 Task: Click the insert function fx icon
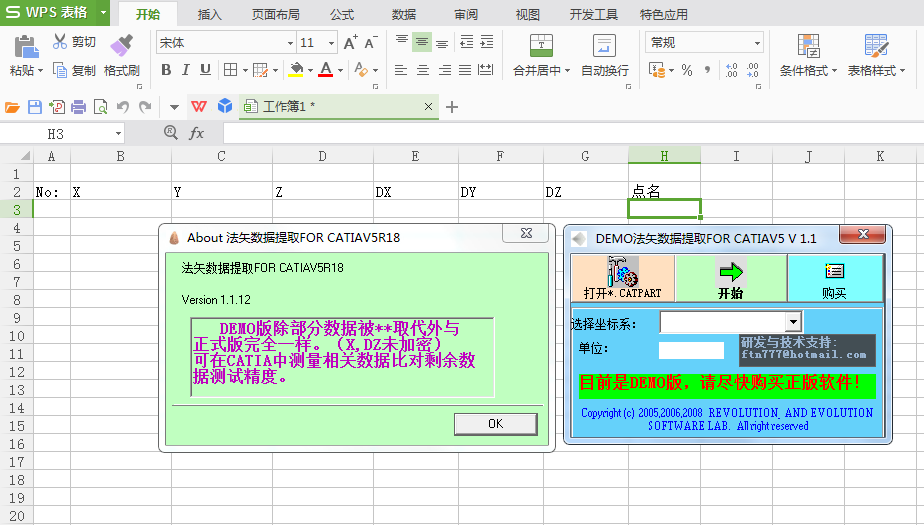click(x=196, y=133)
